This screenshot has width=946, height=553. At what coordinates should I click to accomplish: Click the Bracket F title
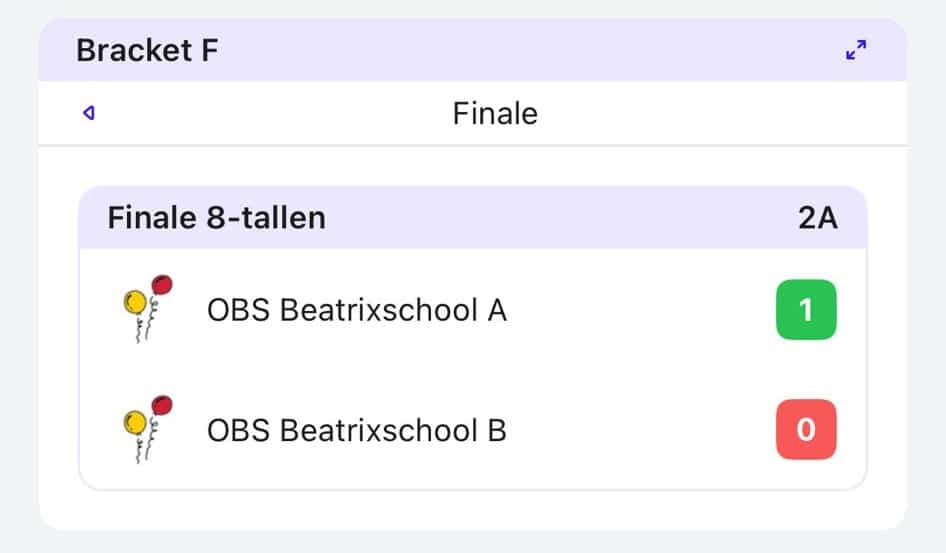point(146,50)
